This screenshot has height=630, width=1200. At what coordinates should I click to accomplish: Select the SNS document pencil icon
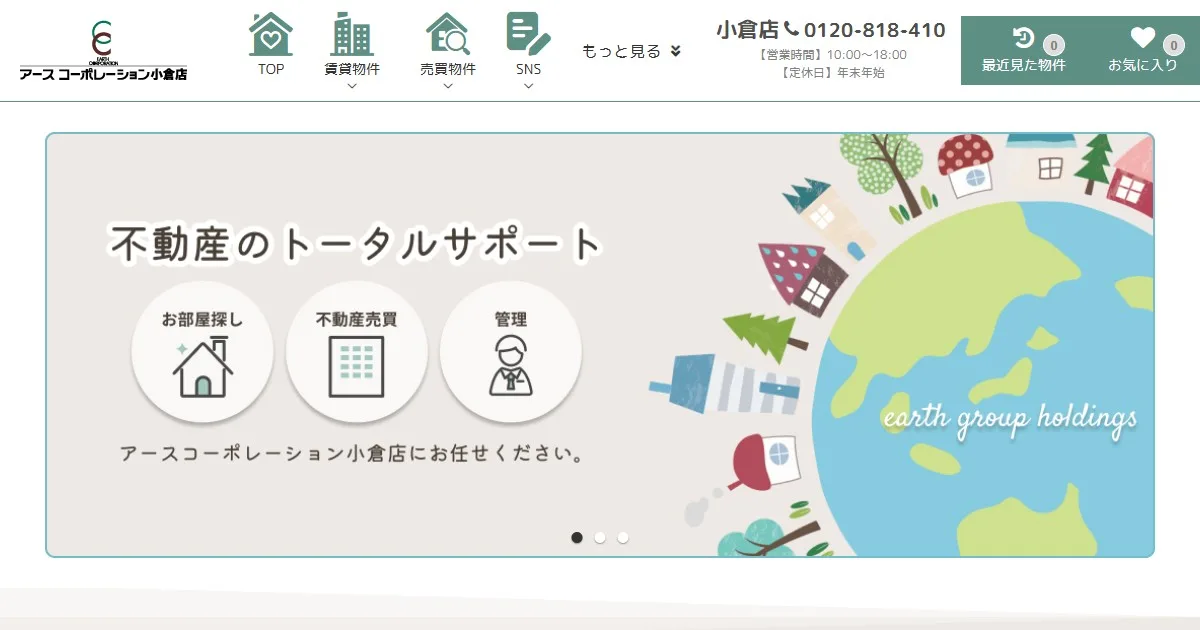528,34
